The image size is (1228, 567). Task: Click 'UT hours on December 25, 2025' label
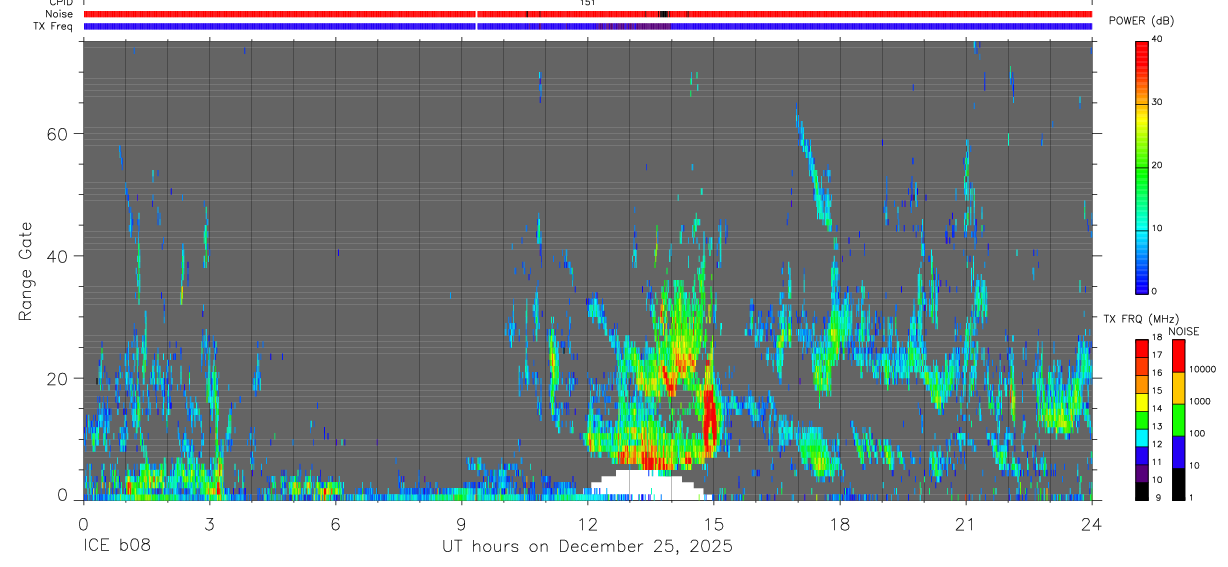(588, 547)
